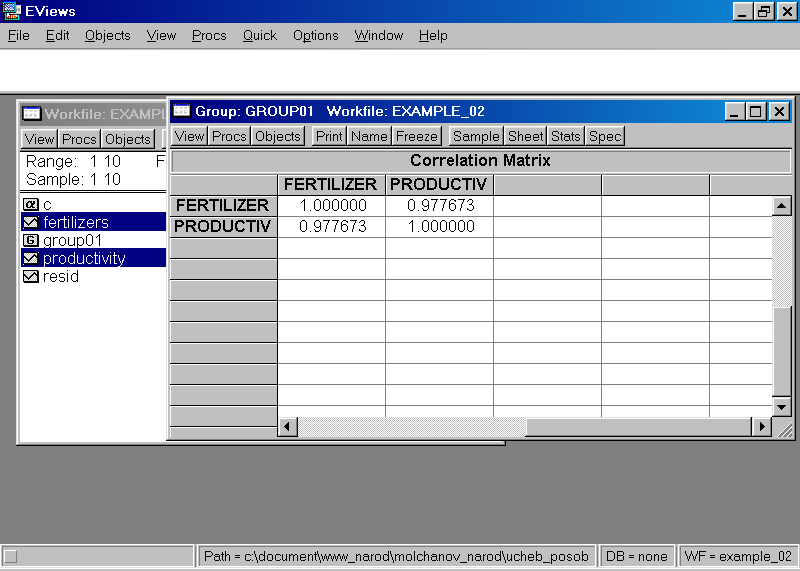This screenshot has width=800, height=571.
Task: Click View button in Group window toolbar
Action: pyautogui.click(x=189, y=136)
